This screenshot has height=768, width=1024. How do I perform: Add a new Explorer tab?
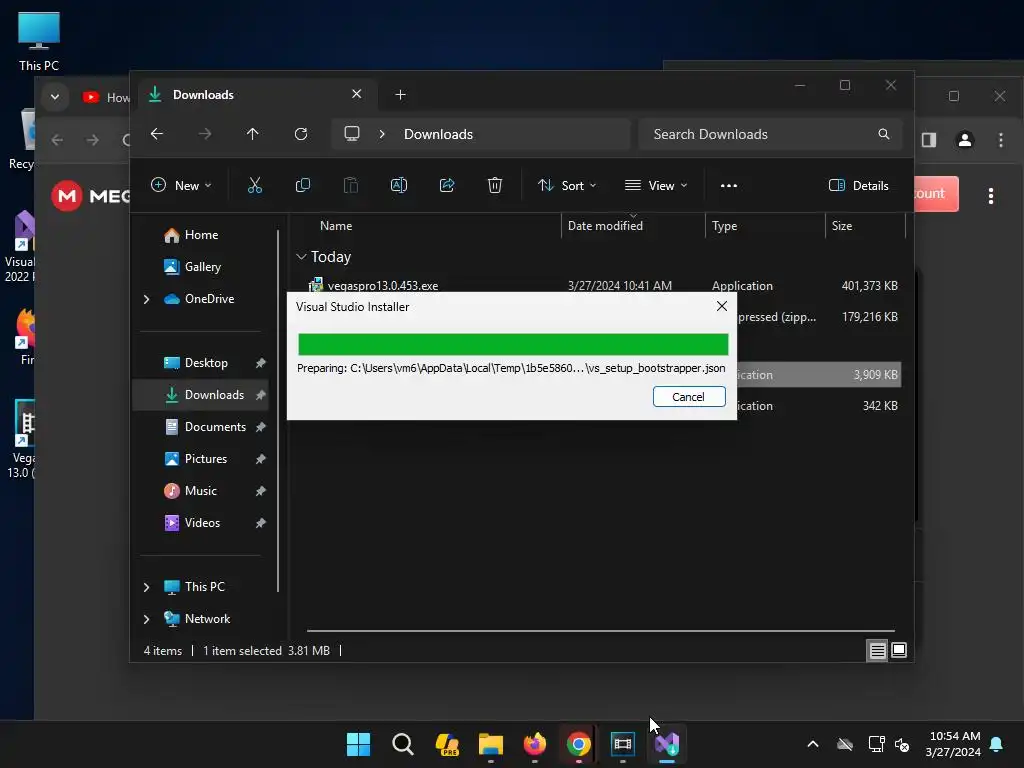pyautogui.click(x=400, y=95)
